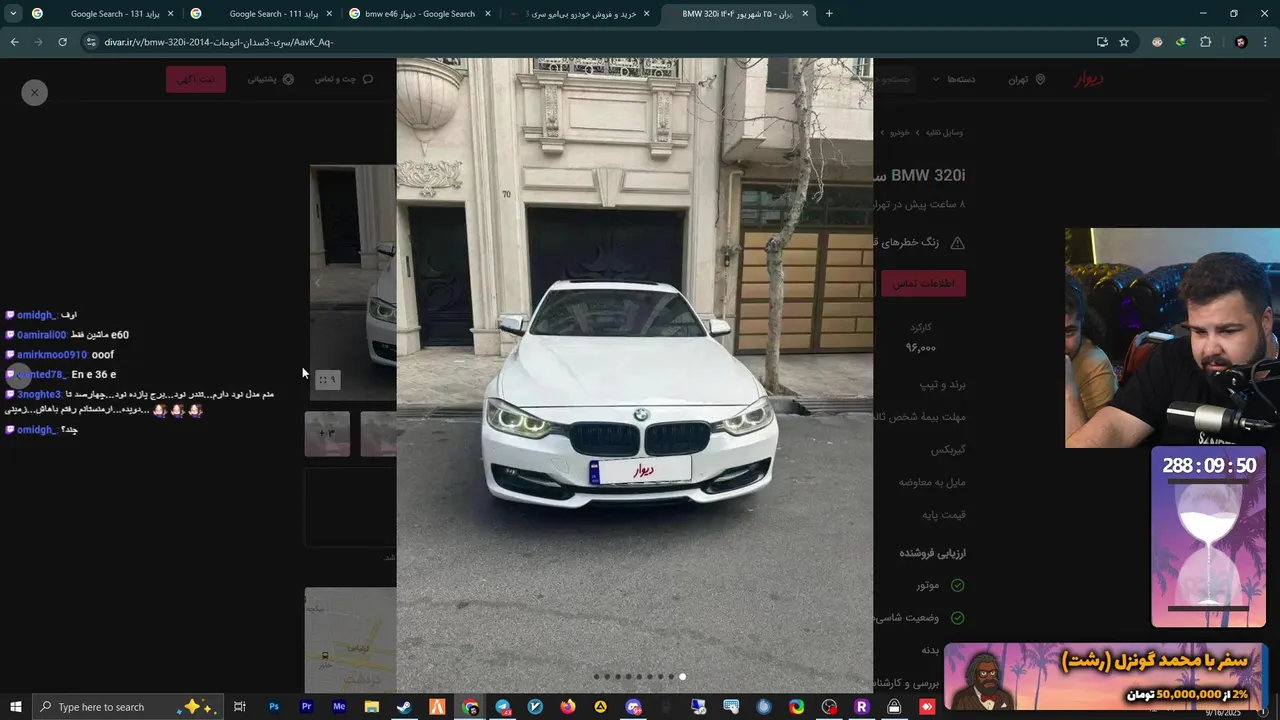Switch to the 'Google Search - پراید 111' tab

tap(263, 14)
